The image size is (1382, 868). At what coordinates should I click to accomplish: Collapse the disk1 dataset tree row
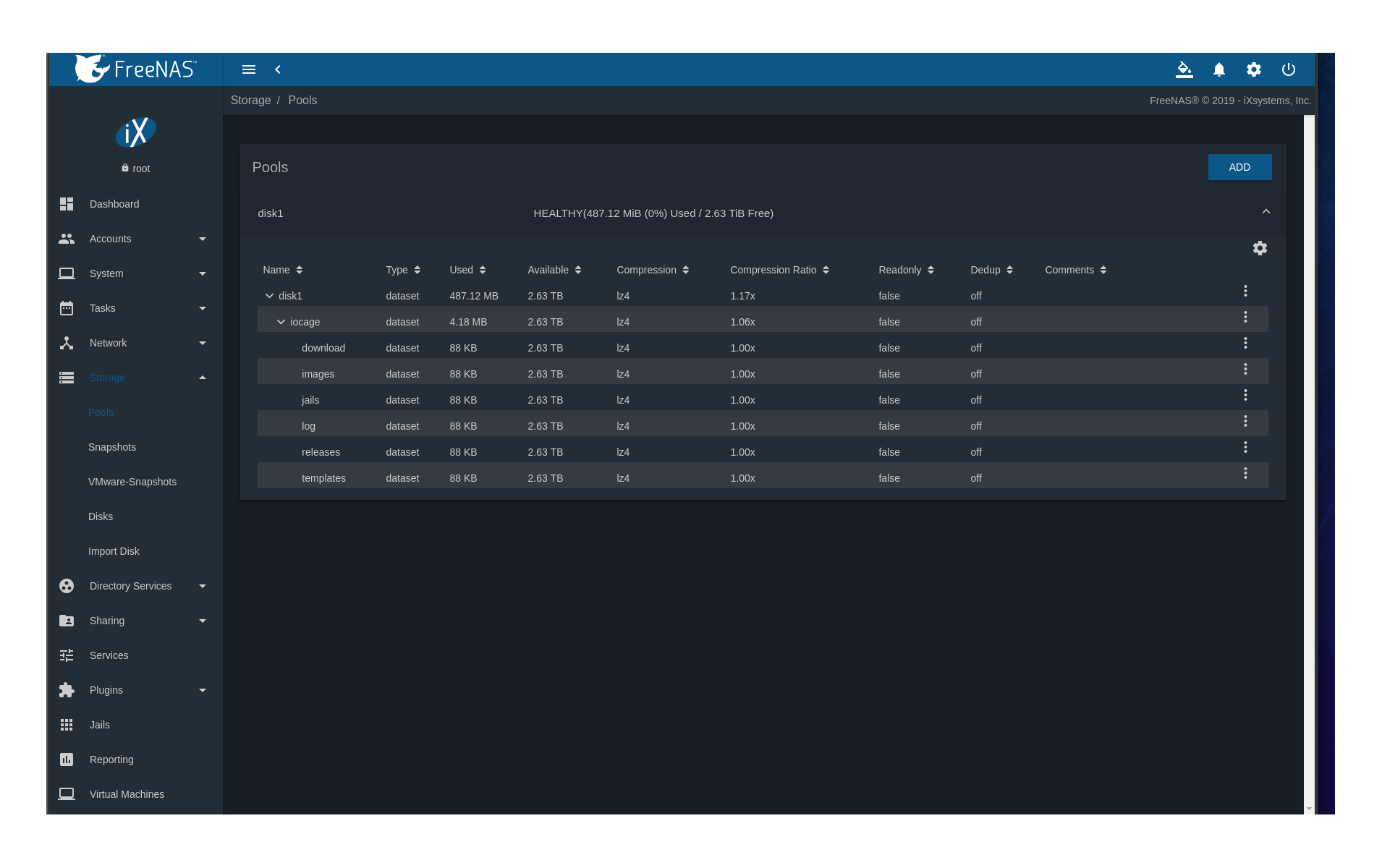pos(269,296)
